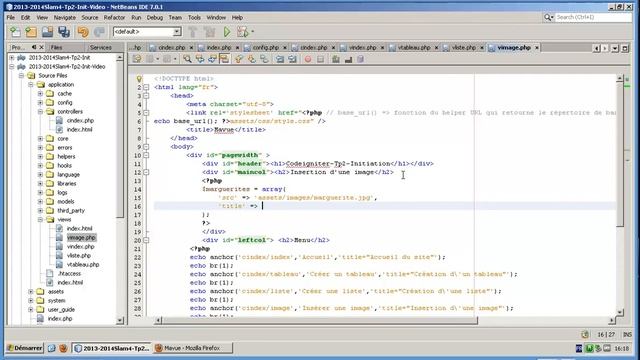
Task: Switch to the vtableau.php editor tab
Action: (x=413, y=48)
